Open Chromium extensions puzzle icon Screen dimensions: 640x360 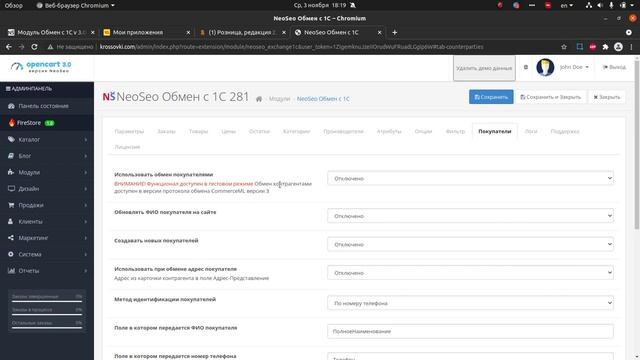pyautogui.click(x=605, y=47)
